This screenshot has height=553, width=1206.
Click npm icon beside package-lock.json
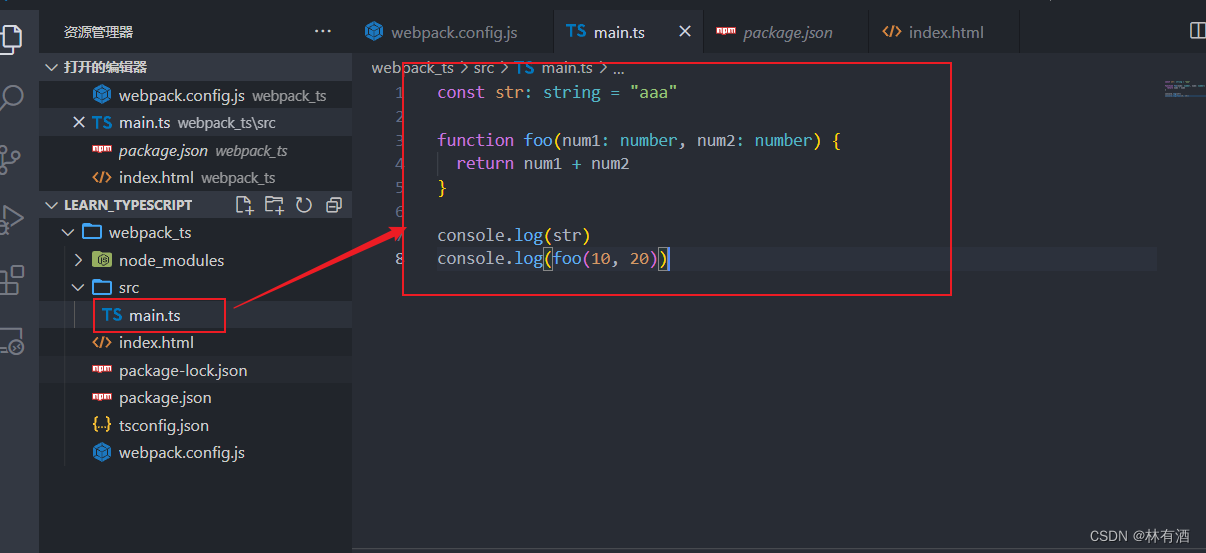(101, 370)
